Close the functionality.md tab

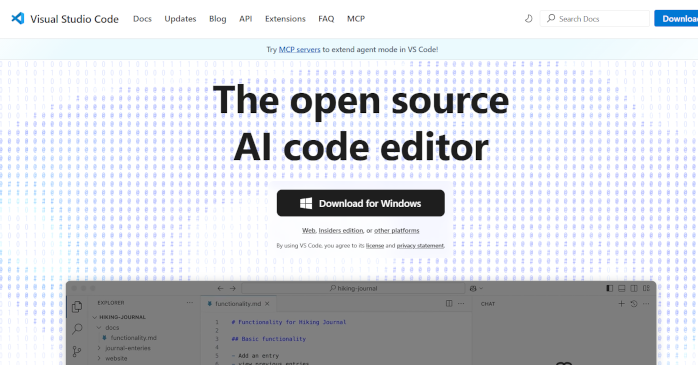(x=267, y=304)
